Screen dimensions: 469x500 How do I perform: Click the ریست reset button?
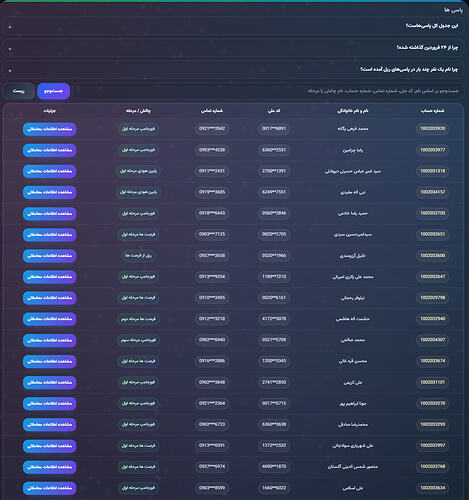pos(18,91)
